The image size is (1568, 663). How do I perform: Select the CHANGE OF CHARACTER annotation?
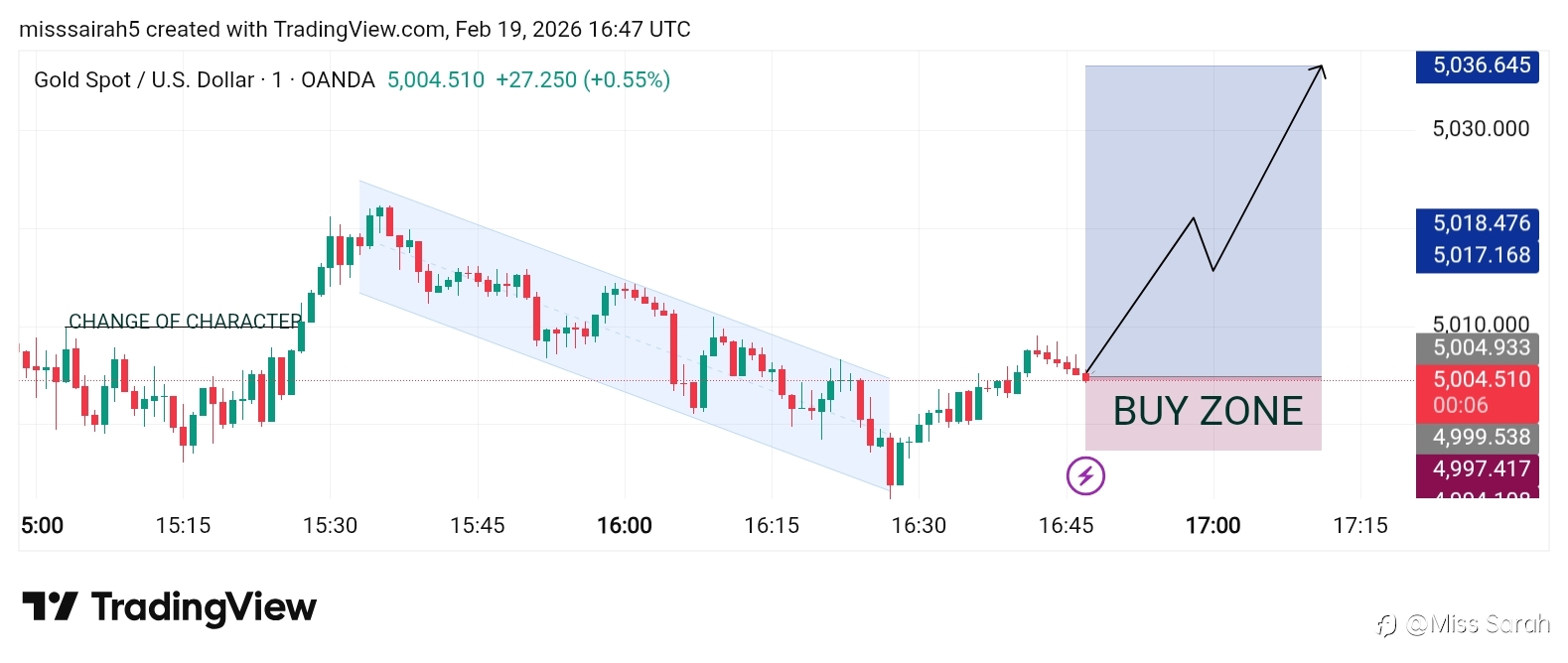(x=185, y=322)
